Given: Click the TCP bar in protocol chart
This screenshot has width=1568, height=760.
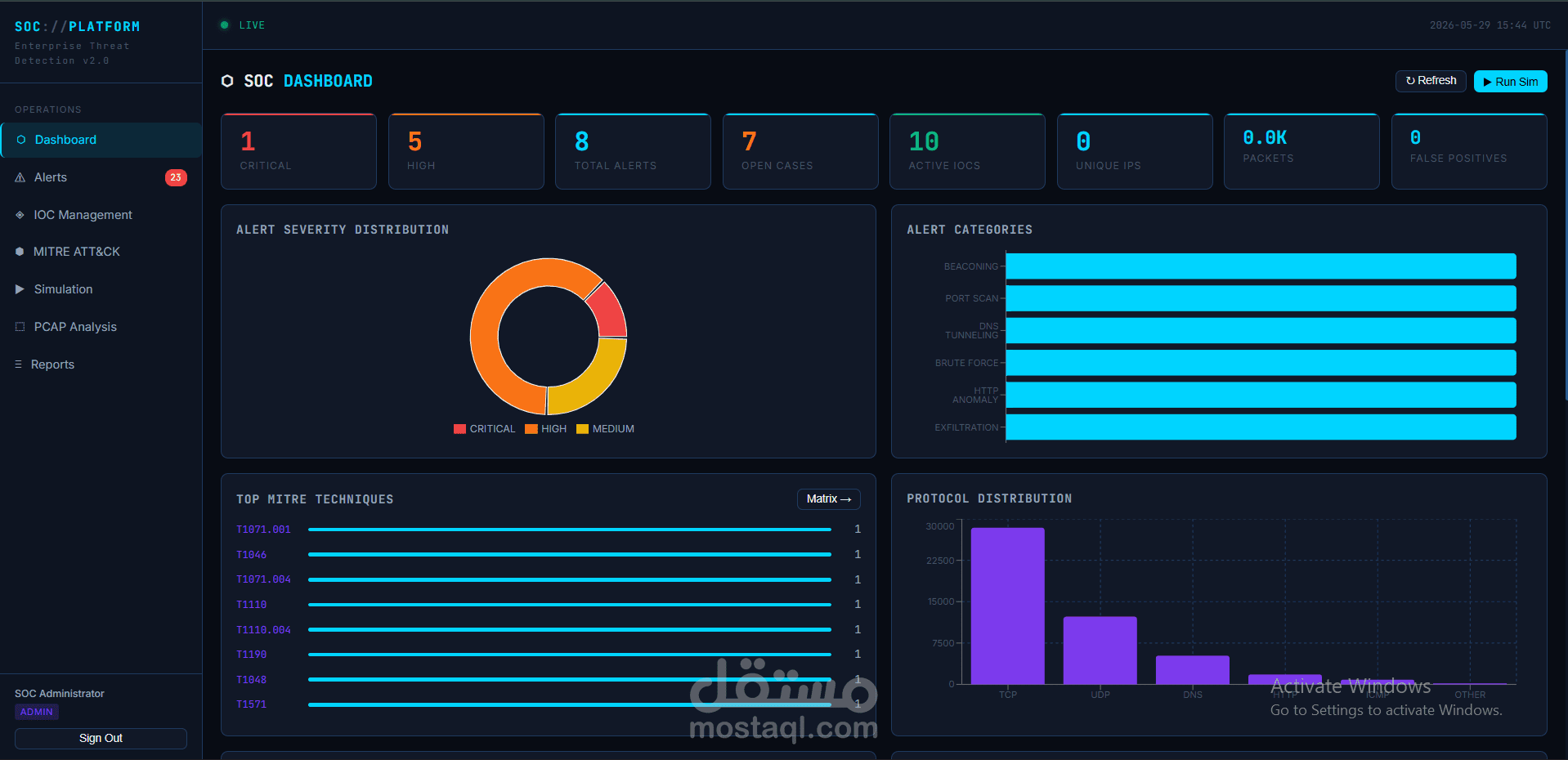Looking at the screenshot, I should (x=1007, y=606).
